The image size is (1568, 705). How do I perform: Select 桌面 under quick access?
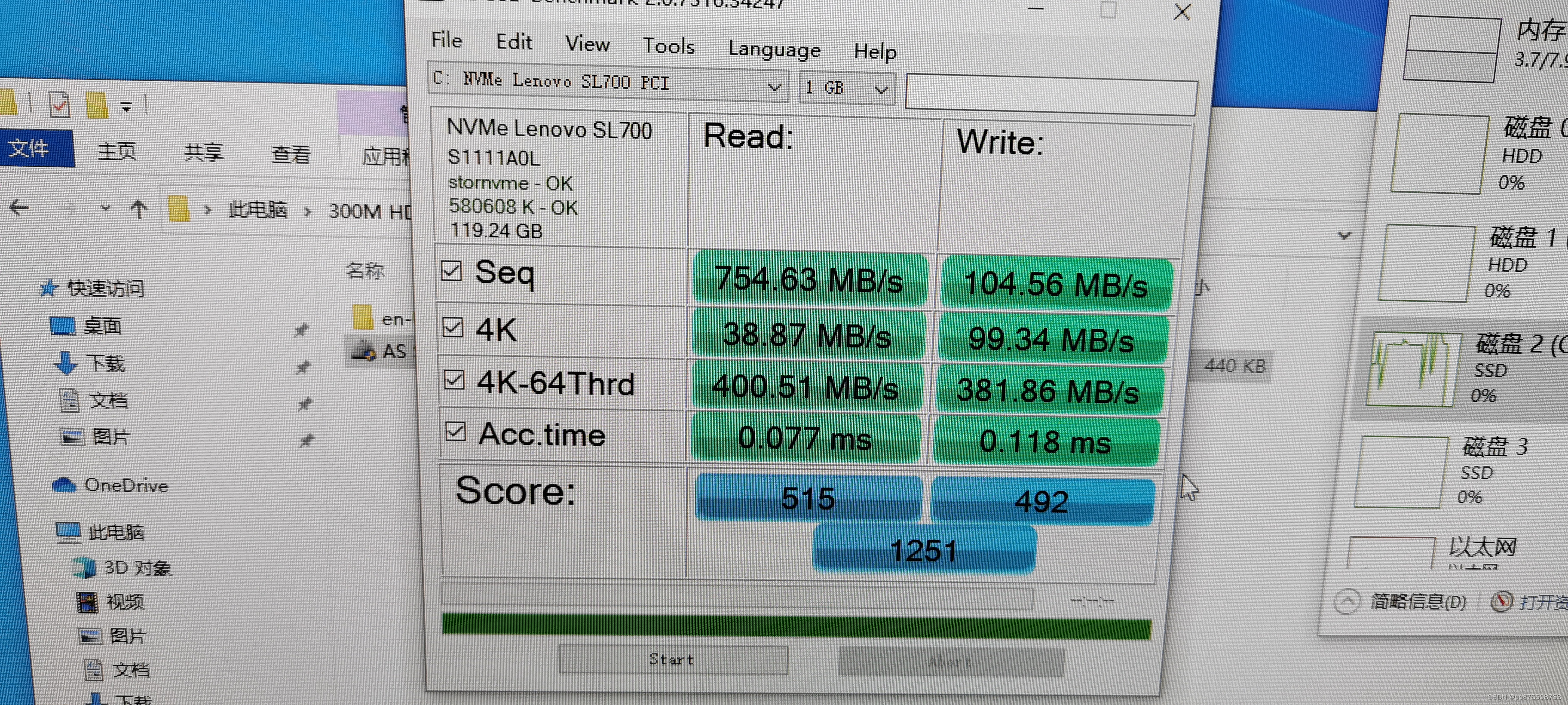(x=102, y=326)
